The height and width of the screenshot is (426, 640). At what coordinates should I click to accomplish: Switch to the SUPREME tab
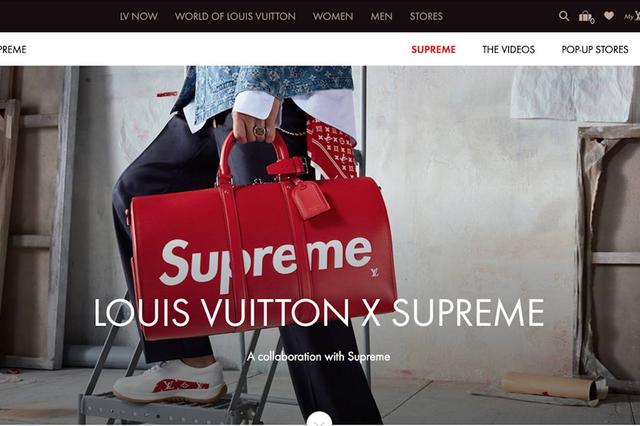(433, 49)
